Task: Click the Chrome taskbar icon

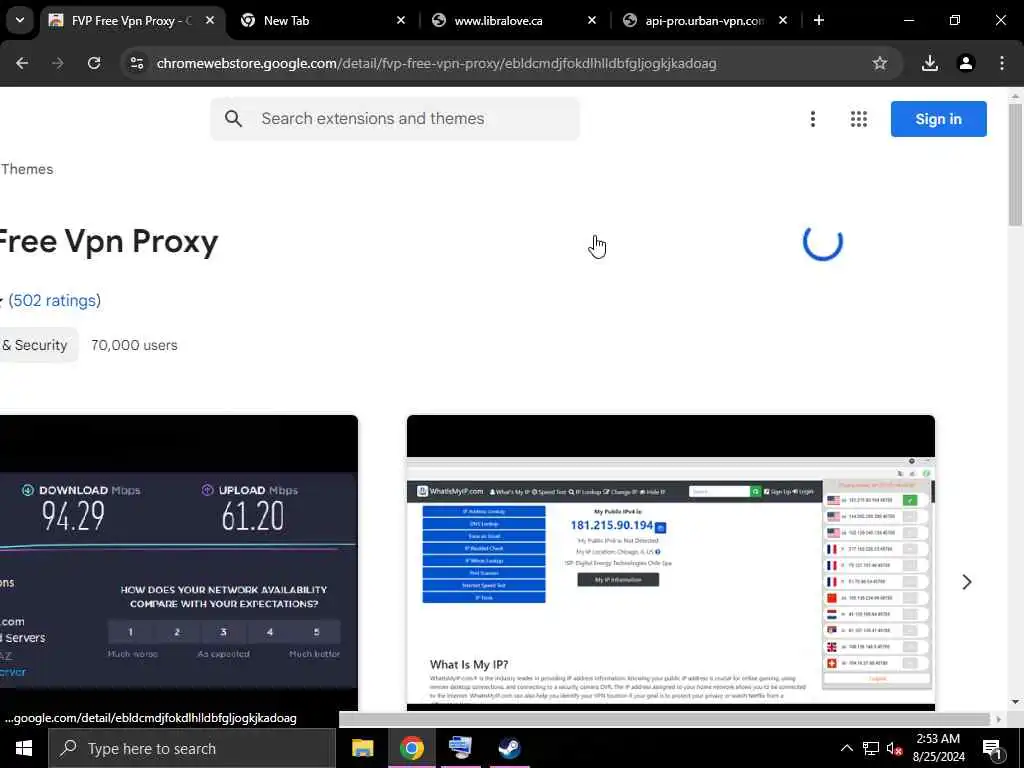Action: pos(411,748)
